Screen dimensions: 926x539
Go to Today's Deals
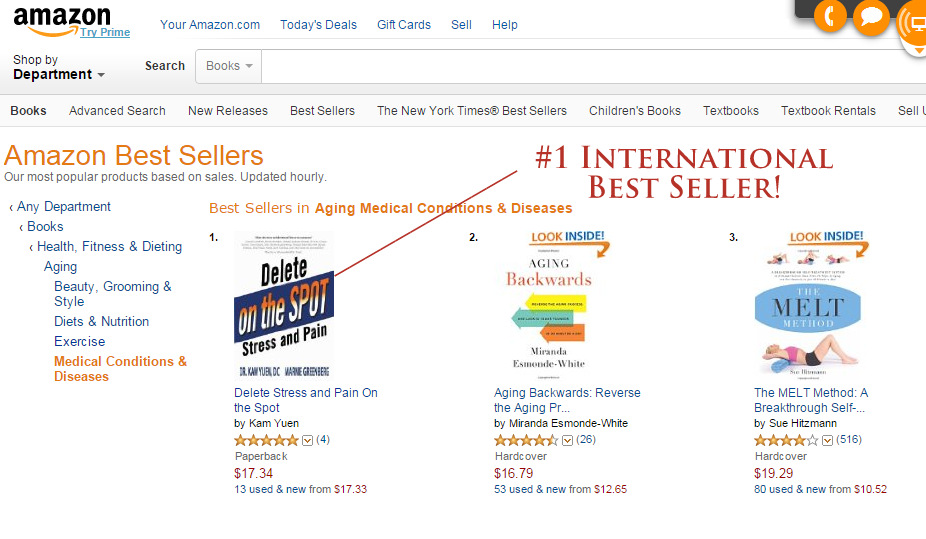pyautogui.click(x=318, y=25)
